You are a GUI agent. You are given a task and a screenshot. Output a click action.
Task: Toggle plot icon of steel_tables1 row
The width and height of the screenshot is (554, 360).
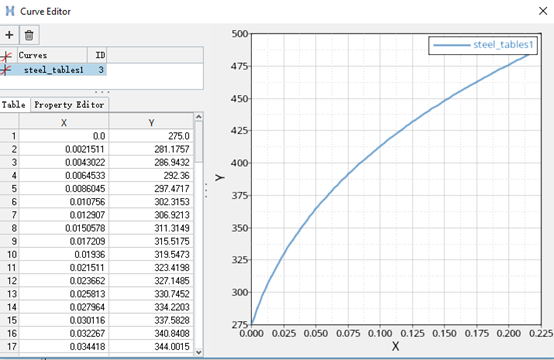5,70
